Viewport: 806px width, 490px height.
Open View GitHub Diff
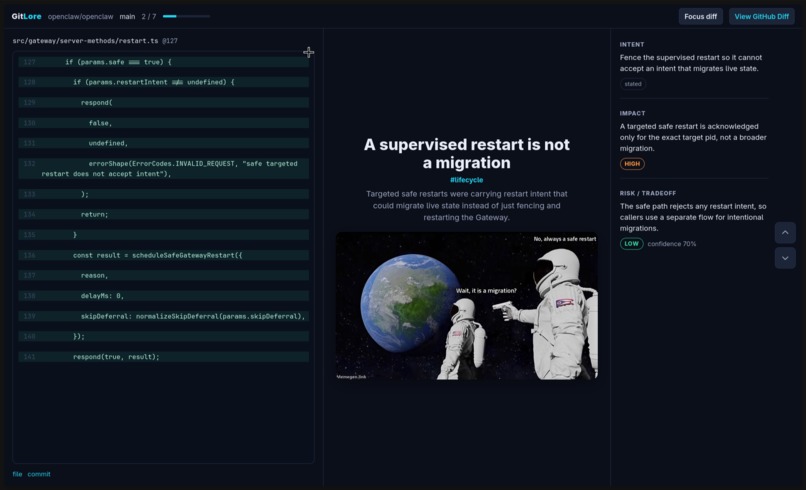[x=761, y=16]
